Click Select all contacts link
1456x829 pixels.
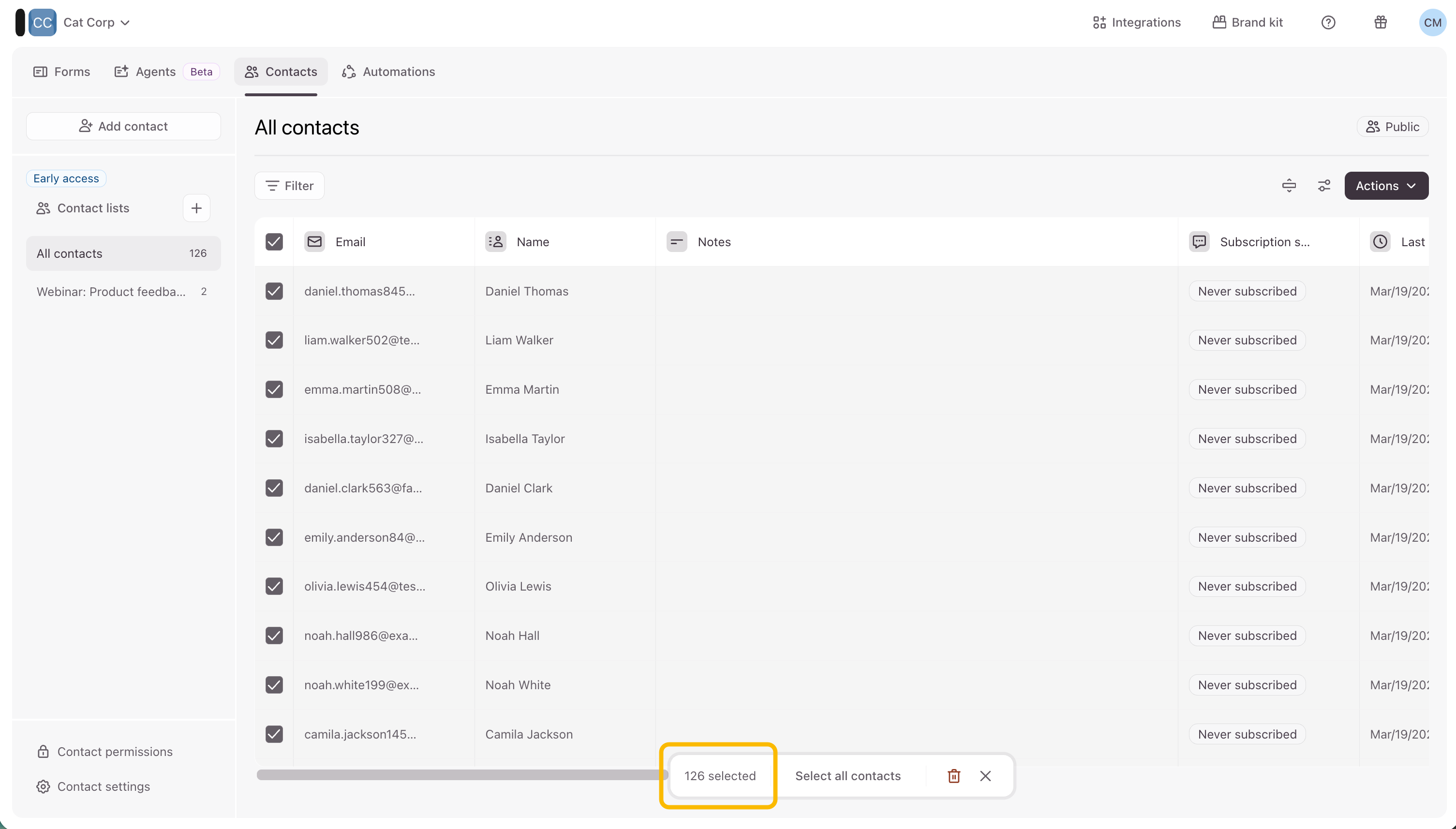click(847, 776)
